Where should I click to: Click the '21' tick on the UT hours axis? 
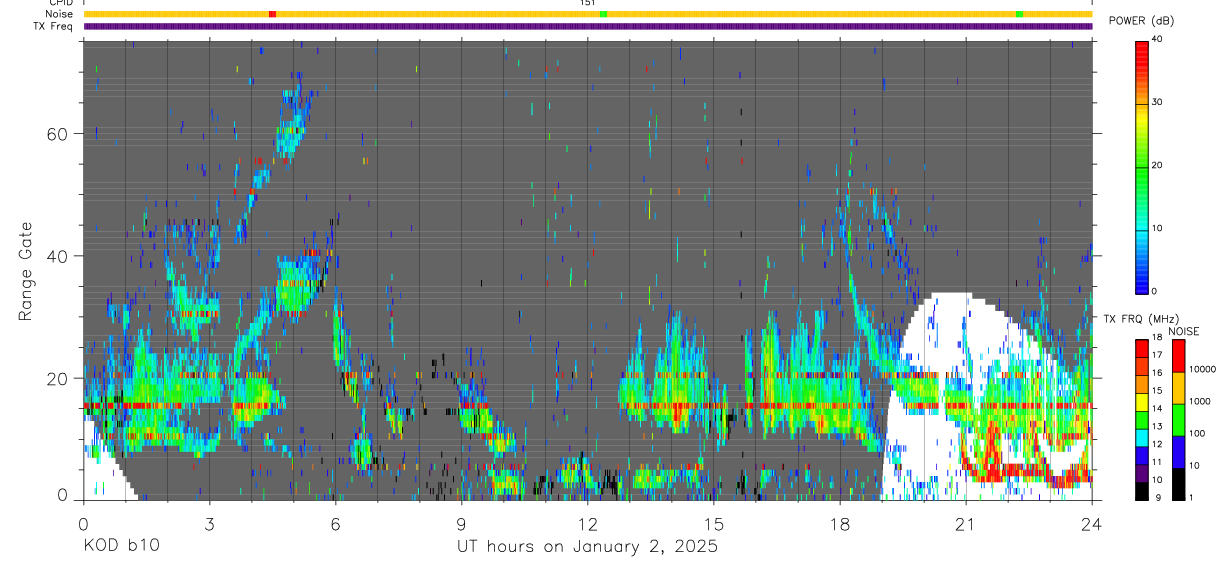pos(966,522)
